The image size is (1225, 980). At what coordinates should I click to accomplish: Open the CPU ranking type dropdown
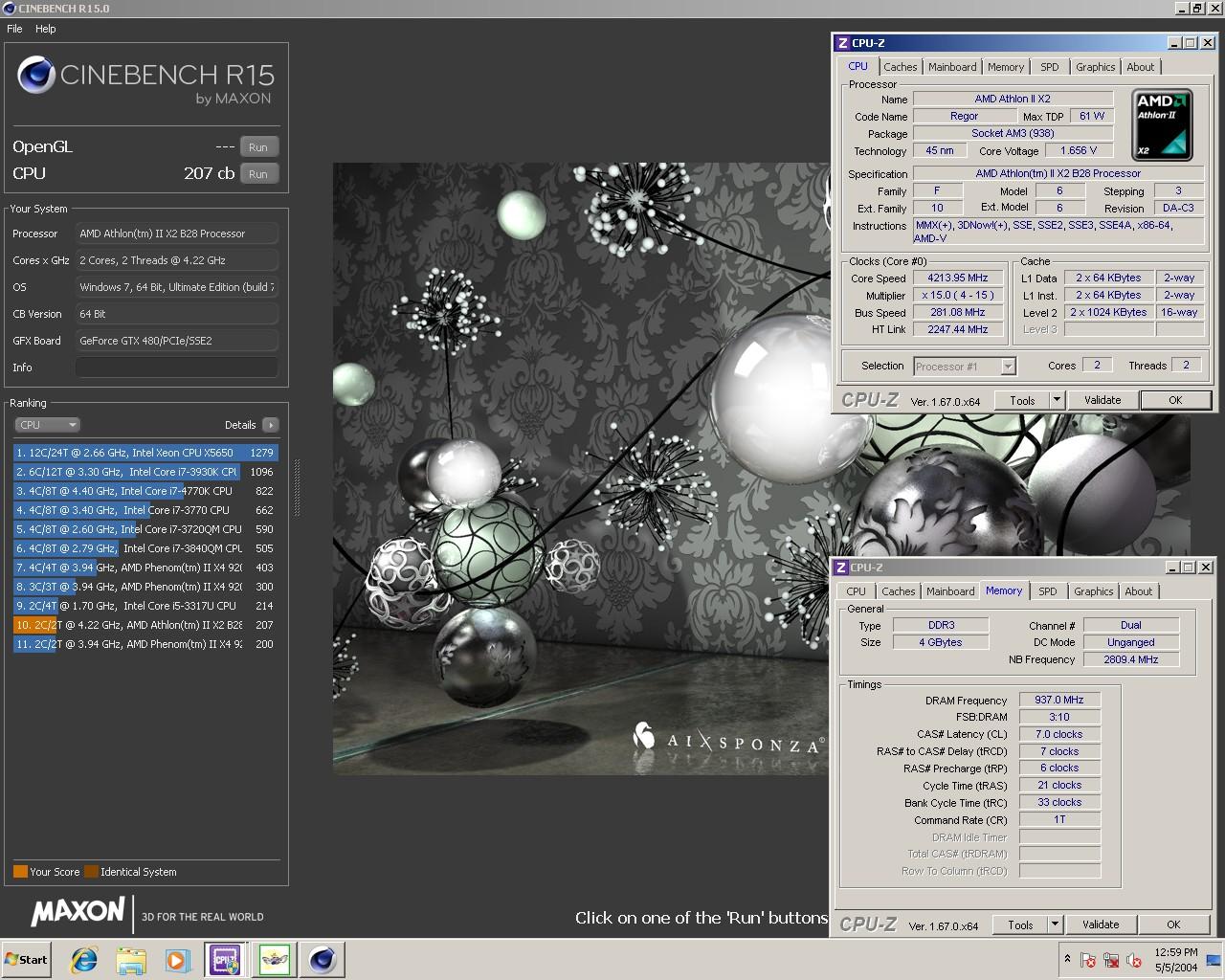(x=47, y=425)
